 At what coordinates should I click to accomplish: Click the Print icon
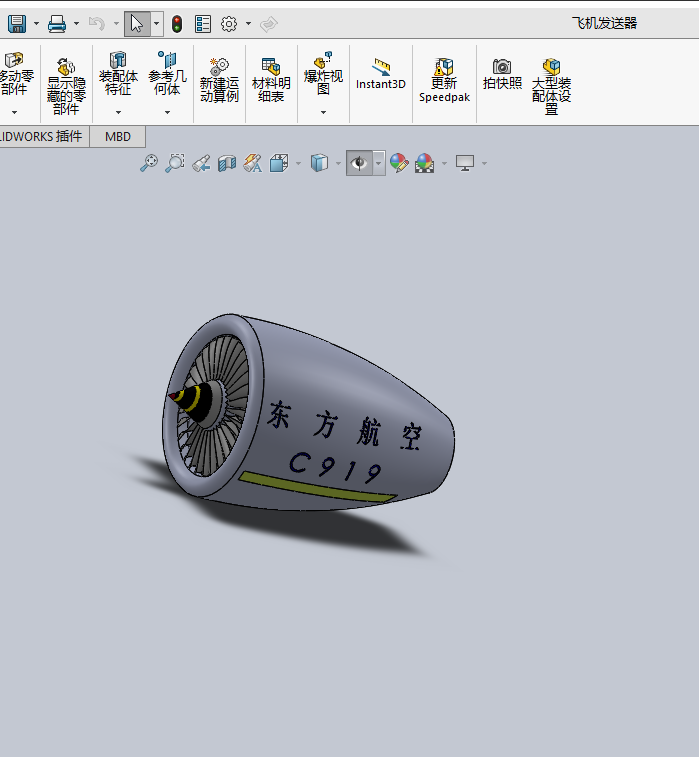point(57,23)
